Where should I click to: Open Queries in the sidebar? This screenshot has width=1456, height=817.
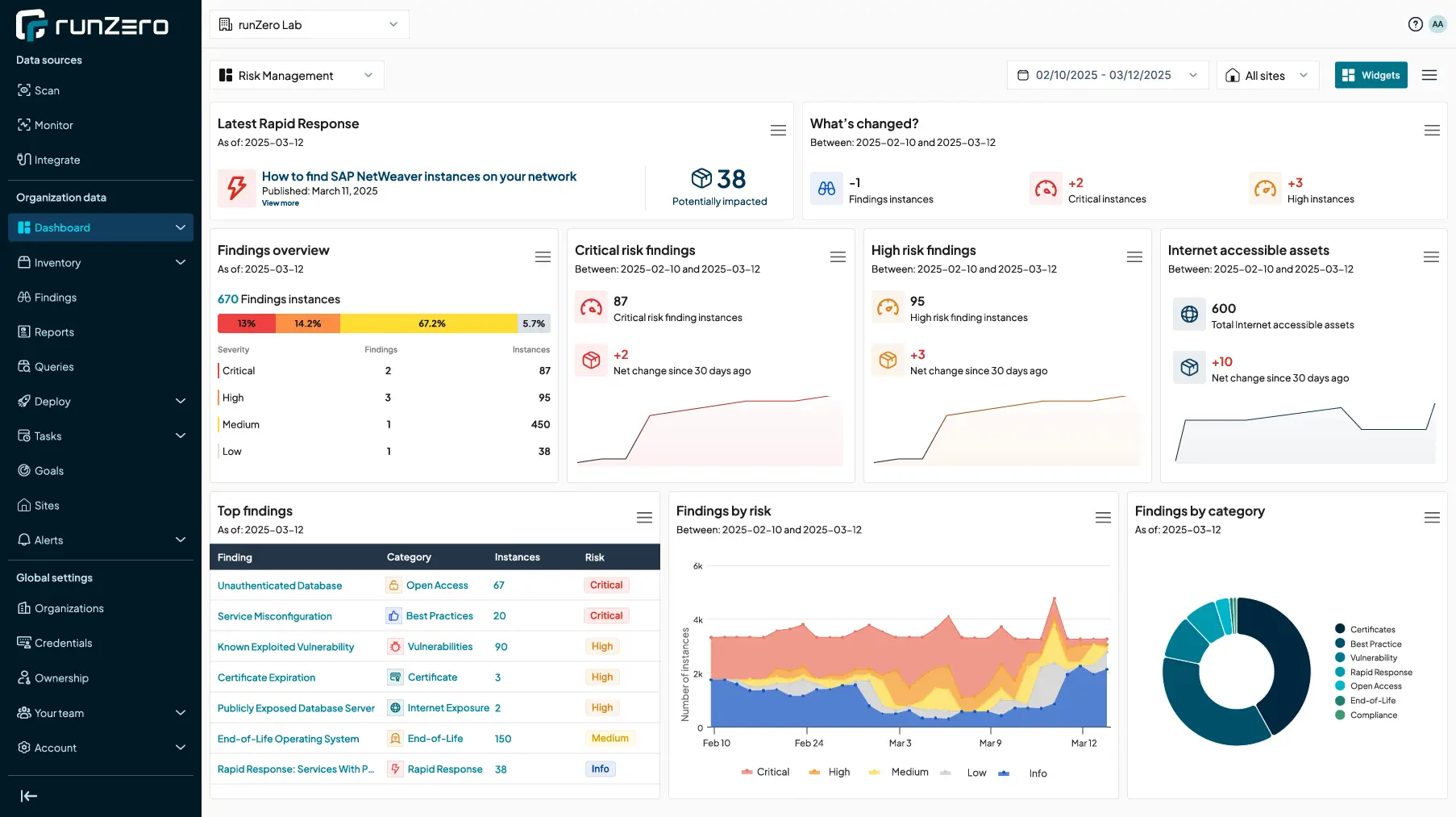(54, 367)
